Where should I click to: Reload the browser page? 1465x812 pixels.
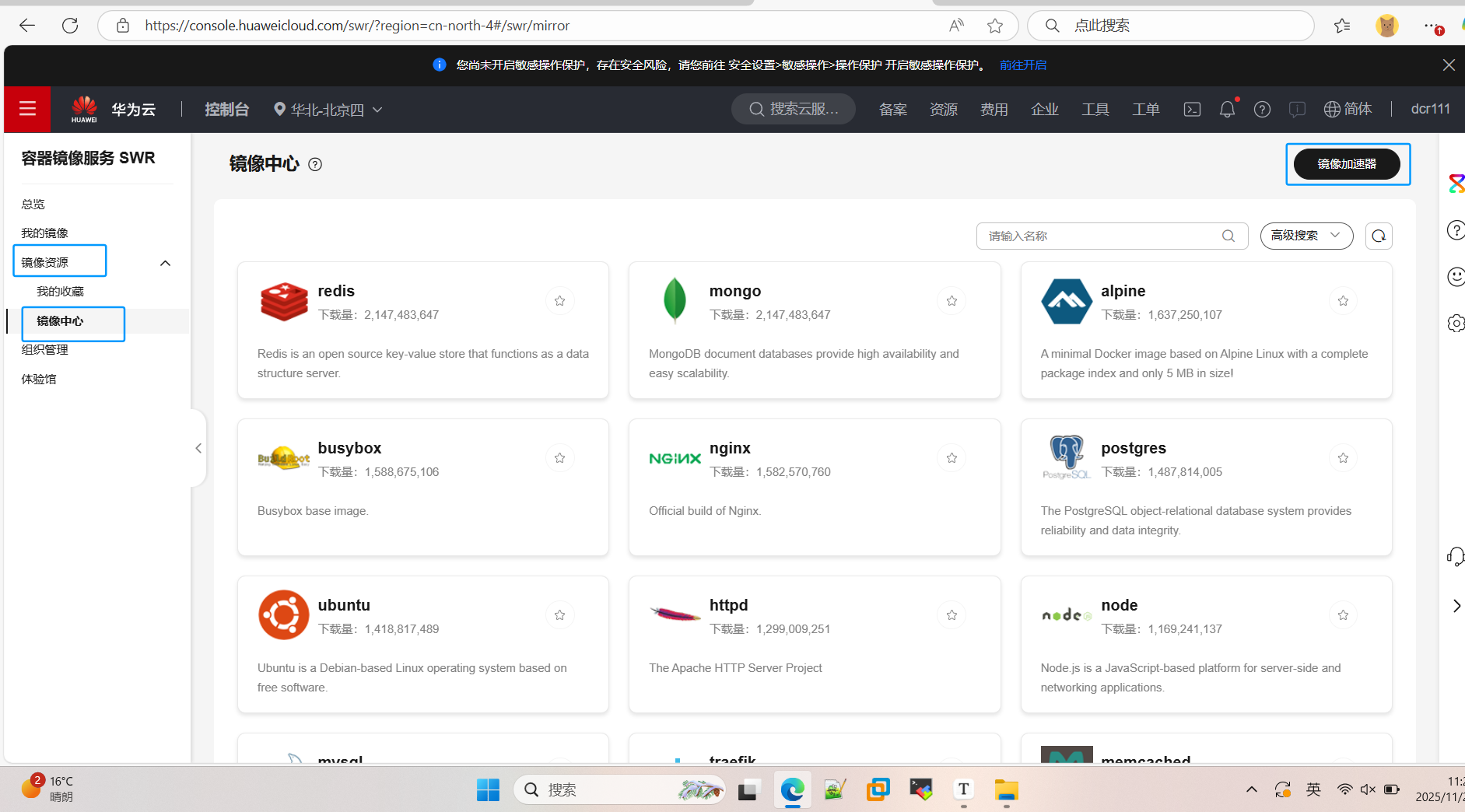click(x=70, y=26)
